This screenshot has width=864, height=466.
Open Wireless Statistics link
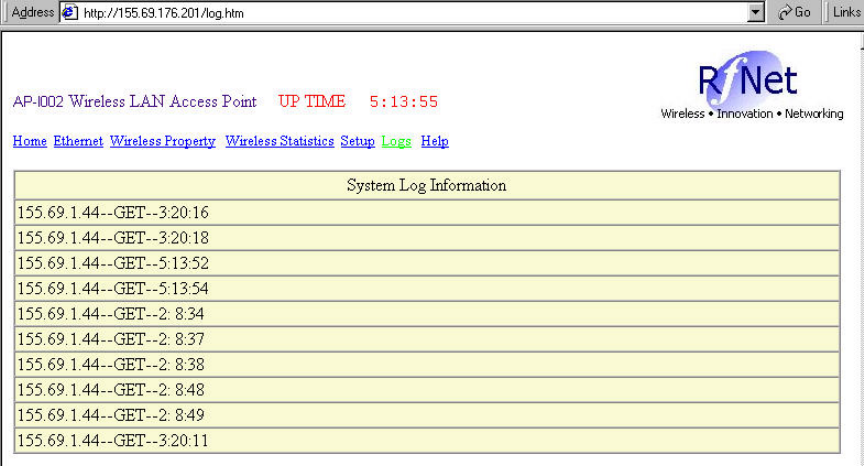[x=279, y=141]
